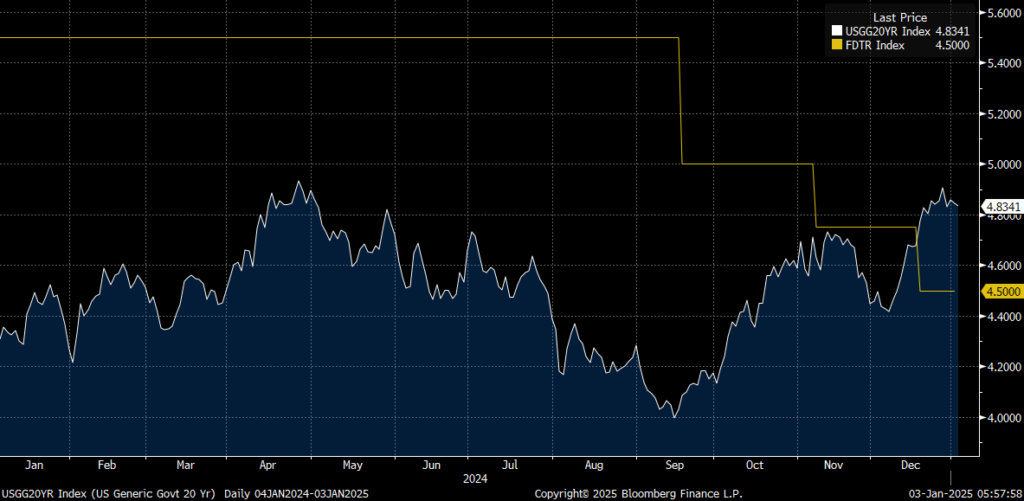The width and height of the screenshot is (1024, 501).
Task: Click the yellow FDTR Index legend swatch
Action: coord(837,44)
